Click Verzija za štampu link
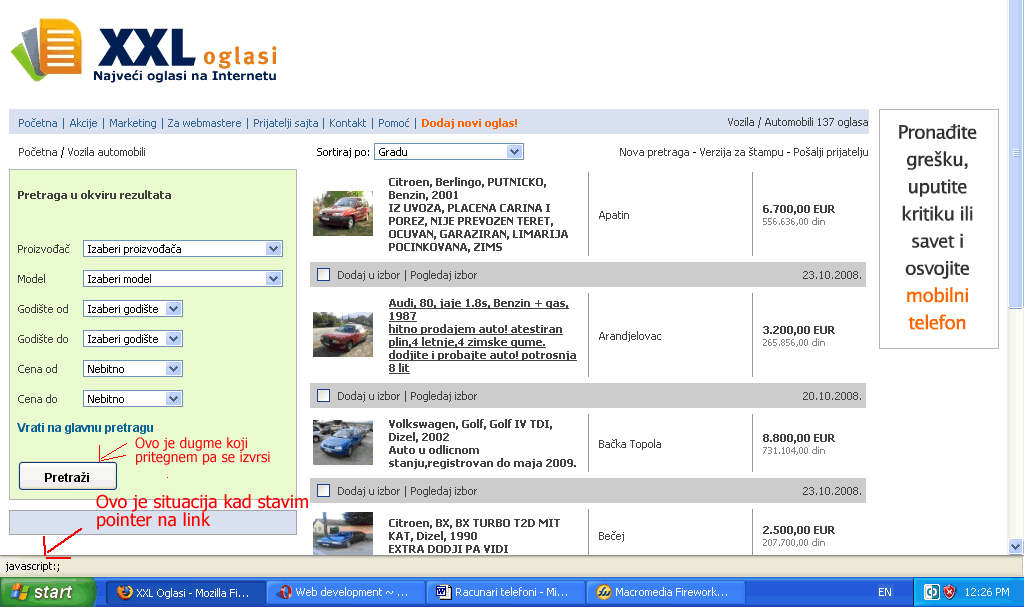 (x=741, y=152)
